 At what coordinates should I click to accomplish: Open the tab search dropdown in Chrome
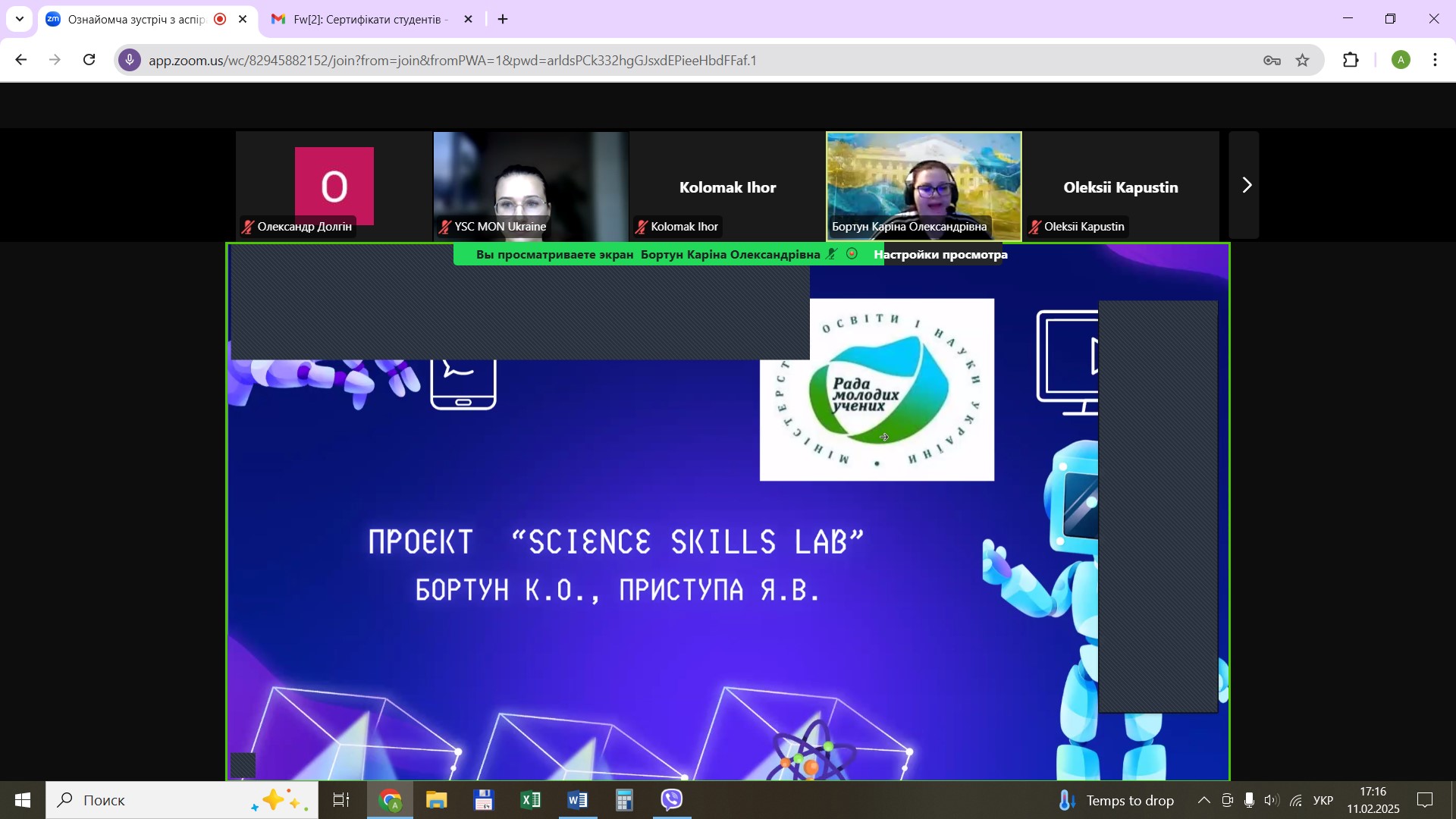[20, 19]
